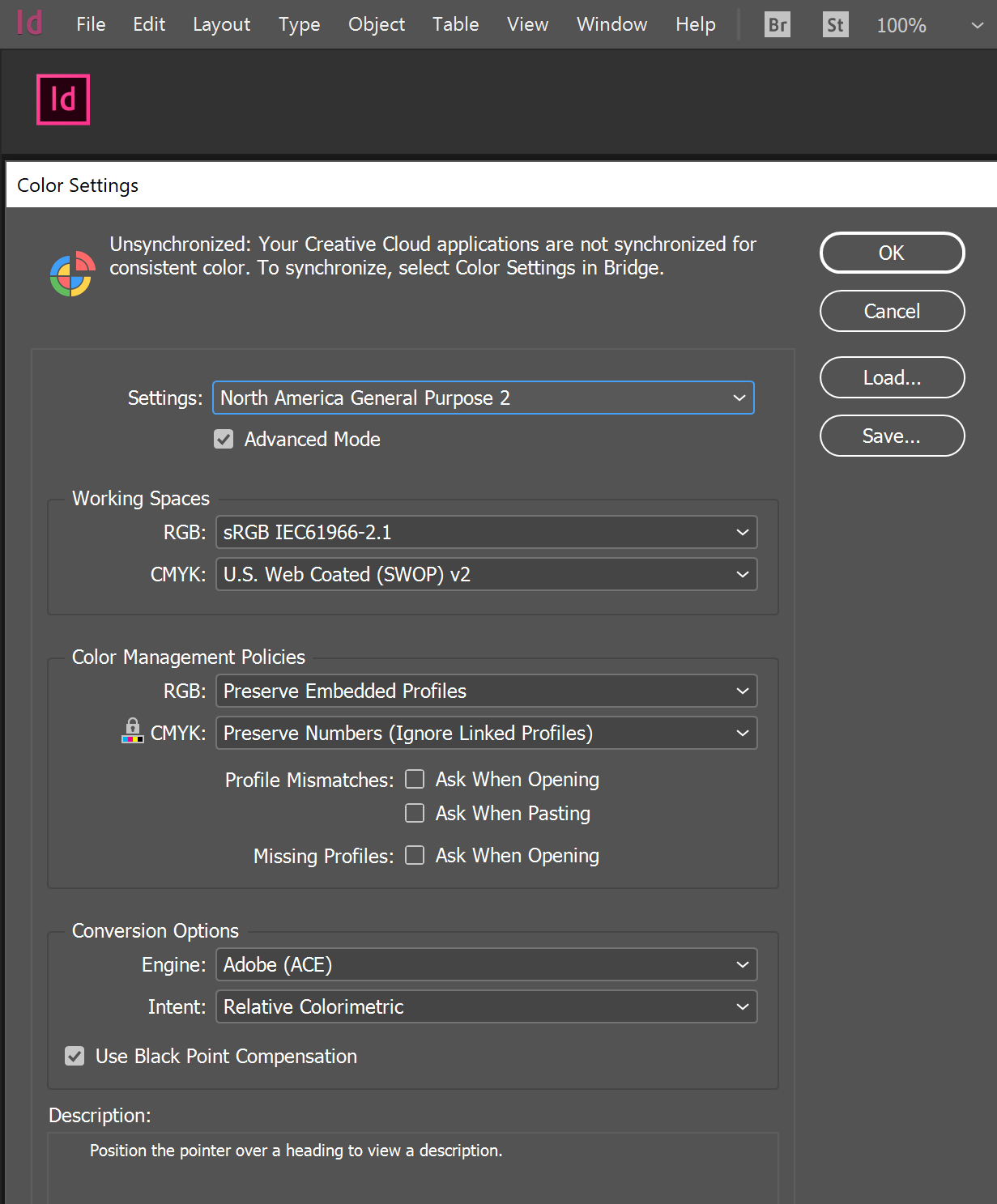The image size is (997, 1204).
Task: Click the CMYK policy lock icon
Action: pos(132,730)
